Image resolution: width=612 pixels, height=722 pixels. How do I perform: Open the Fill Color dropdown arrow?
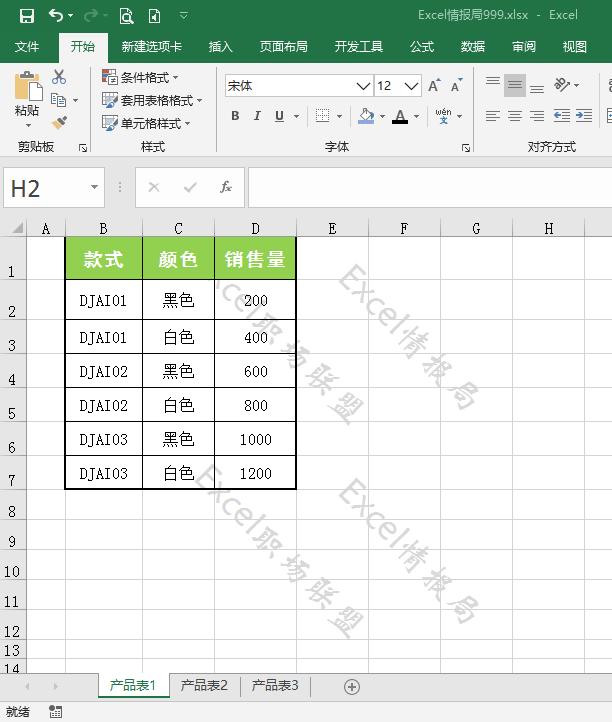pyautogui.click(x=382, y=116)
